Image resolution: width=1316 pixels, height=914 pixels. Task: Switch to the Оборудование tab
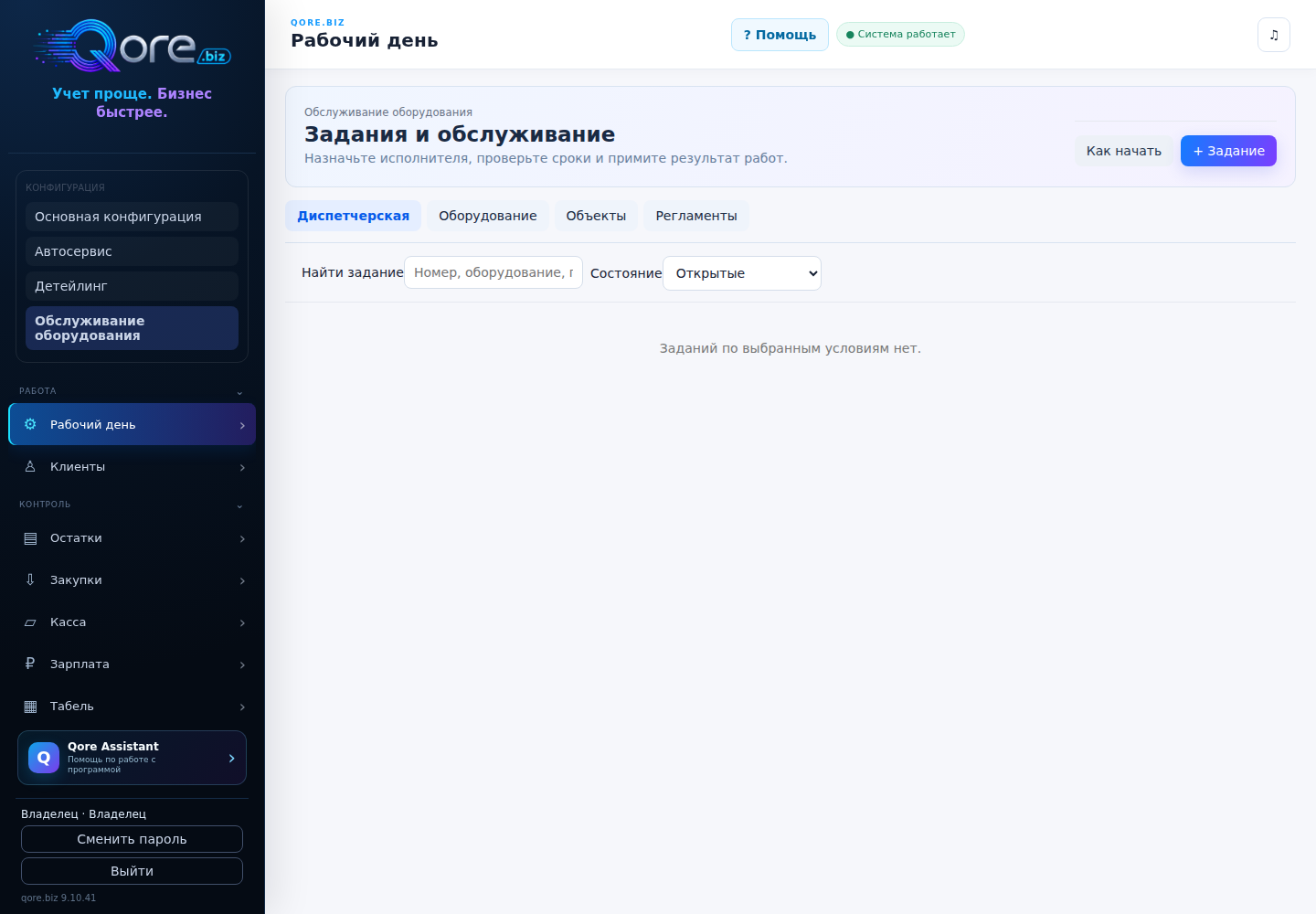click(488, 216)
